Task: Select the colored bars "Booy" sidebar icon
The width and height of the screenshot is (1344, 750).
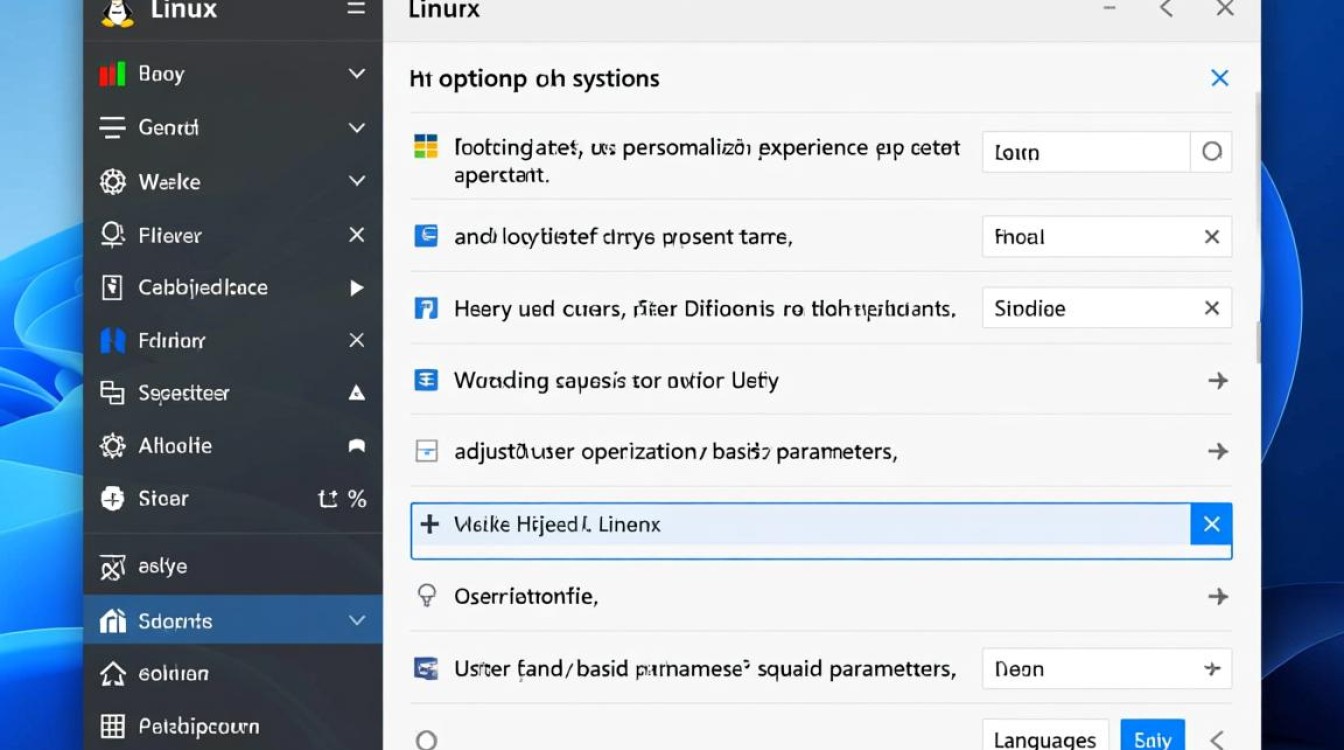Action: [x=112, y=73]
